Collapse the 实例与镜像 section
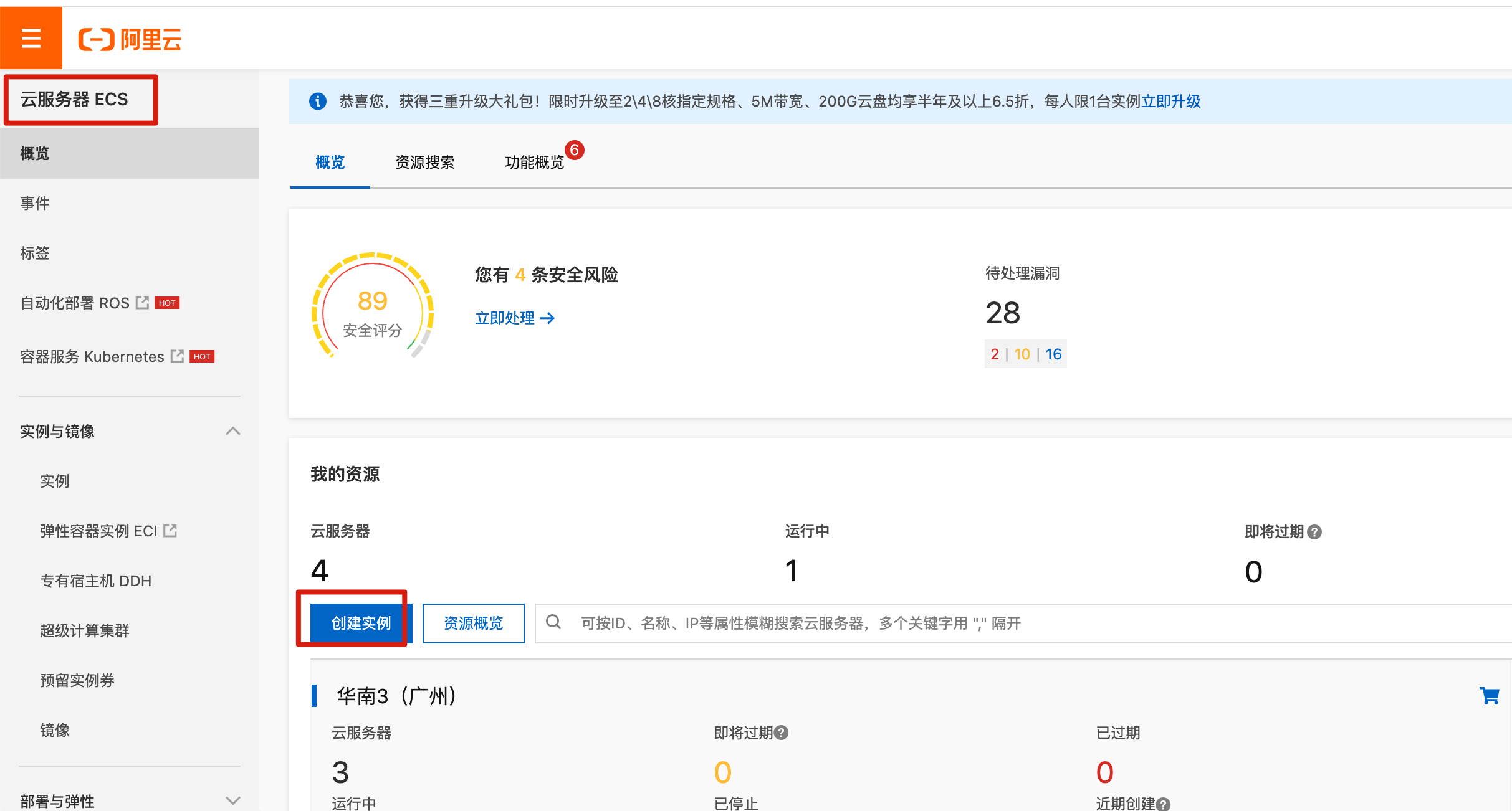This screenshot has width=1512, height=811. click(233, 431)
